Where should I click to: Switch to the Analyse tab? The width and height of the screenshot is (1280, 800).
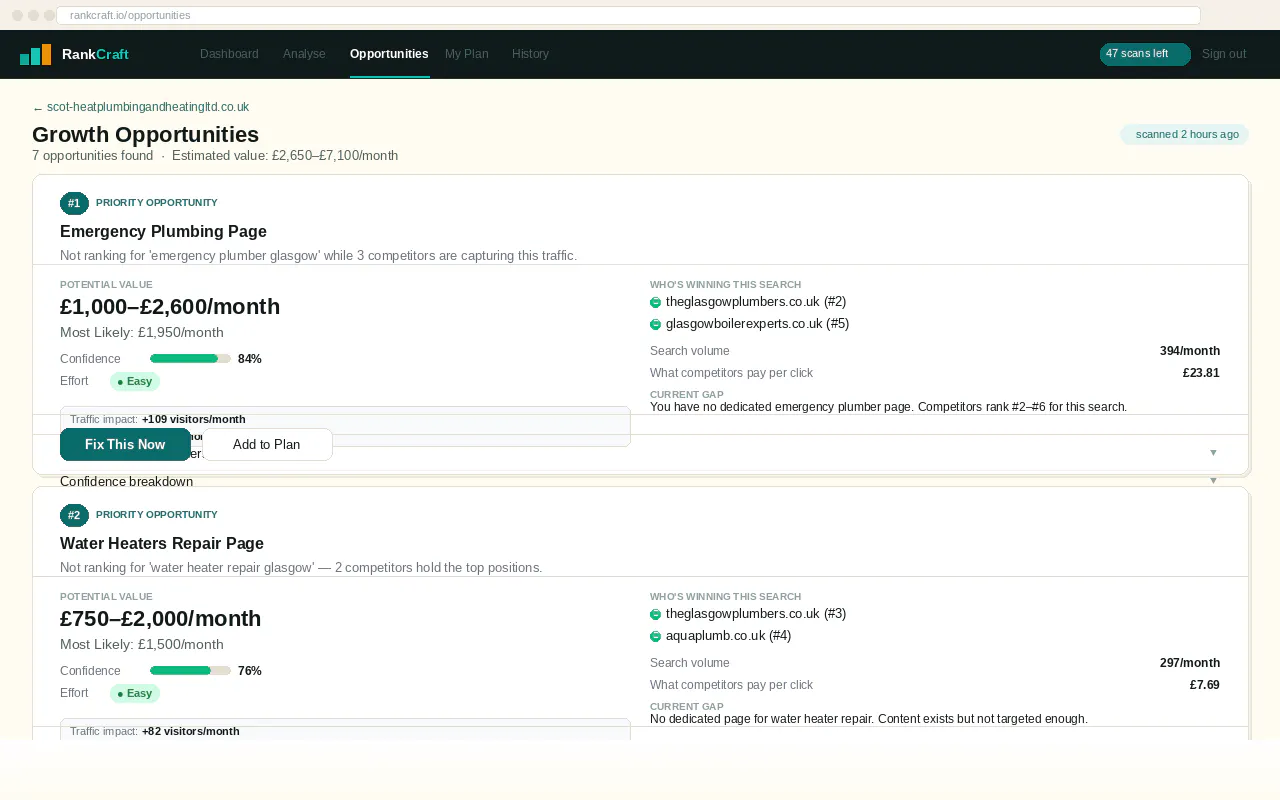tap(304, 54)
